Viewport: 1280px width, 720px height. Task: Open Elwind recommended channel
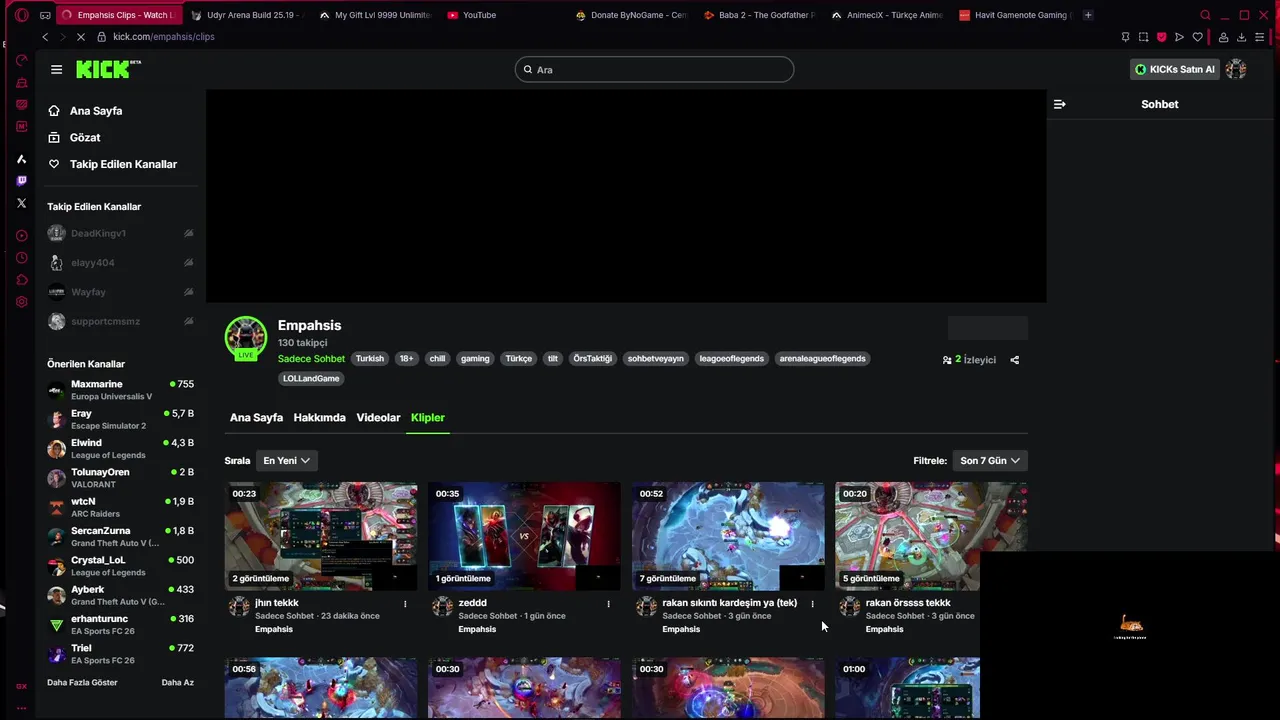[x=121, y=449]
